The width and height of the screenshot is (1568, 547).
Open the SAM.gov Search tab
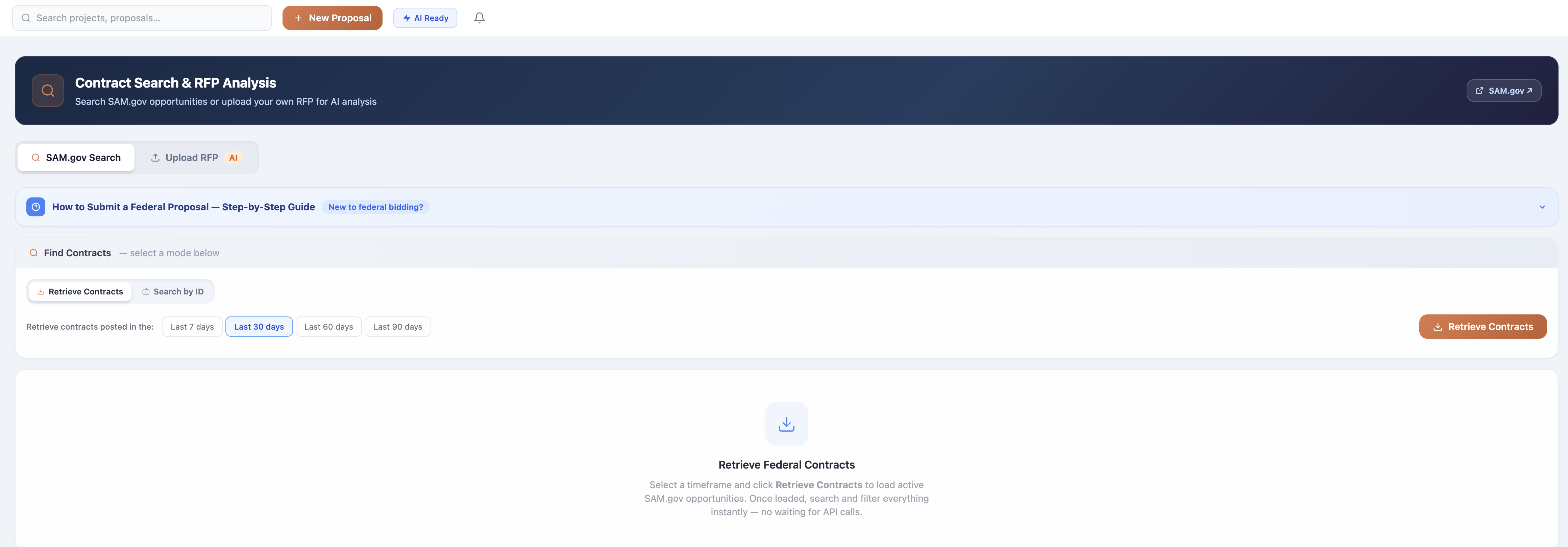click(76, 158)
